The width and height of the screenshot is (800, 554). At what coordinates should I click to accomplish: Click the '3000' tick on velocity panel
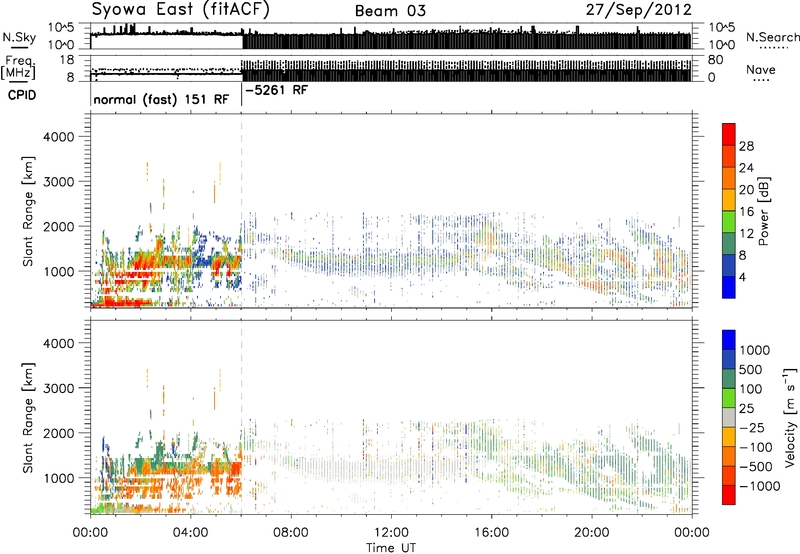tap(59, 388)
